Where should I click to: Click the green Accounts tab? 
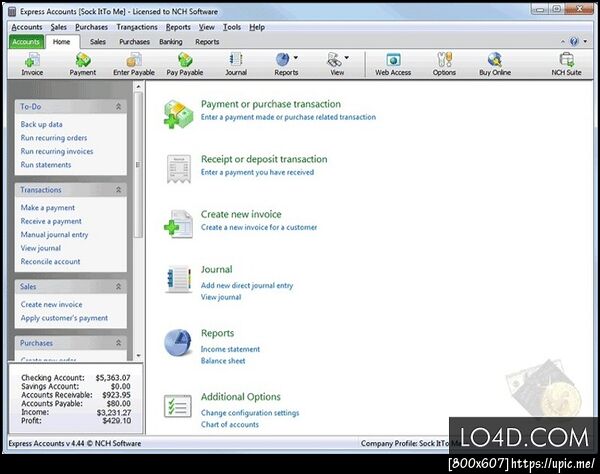26,42
